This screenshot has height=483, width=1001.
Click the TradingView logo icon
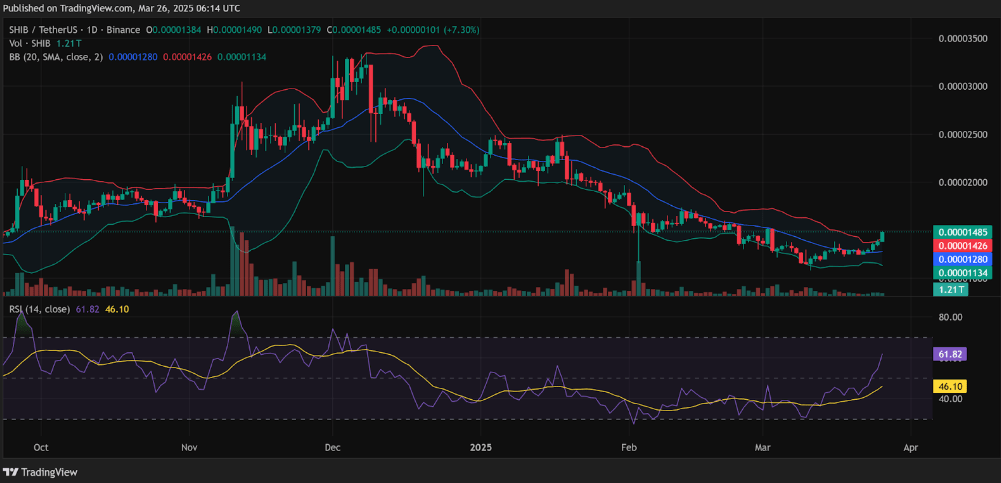click(11, 472)
